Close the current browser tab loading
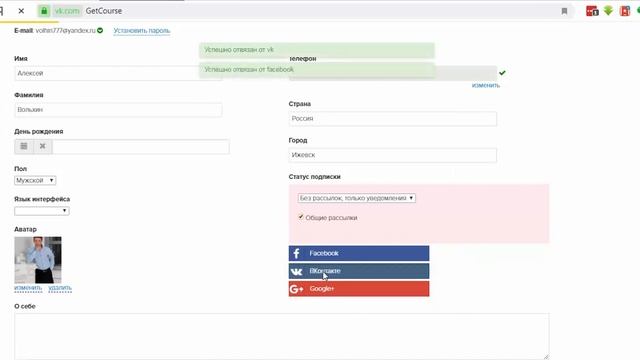The height and width of the screenshot is (360, 640). pos(21,11)
